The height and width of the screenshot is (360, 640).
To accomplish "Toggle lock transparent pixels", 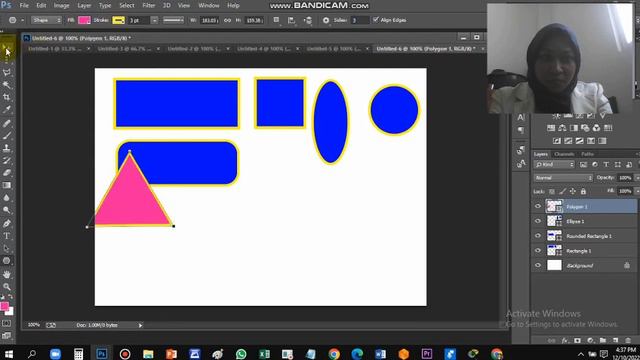I will [552, 191].
